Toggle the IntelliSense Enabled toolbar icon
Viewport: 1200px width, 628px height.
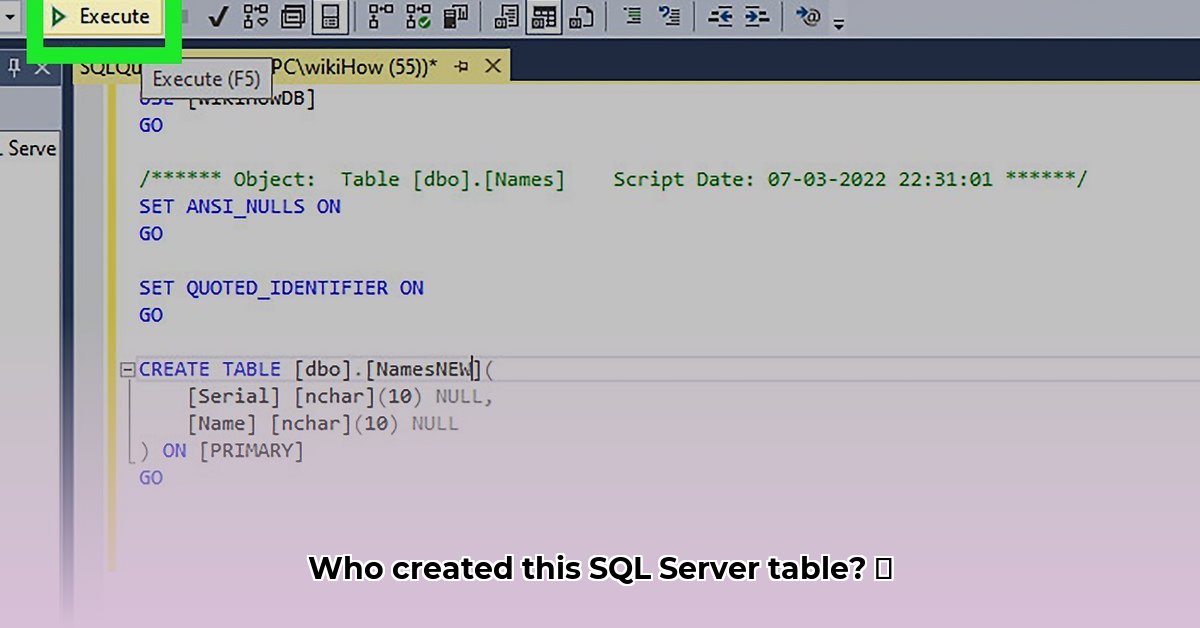click(x=331, y=17)
